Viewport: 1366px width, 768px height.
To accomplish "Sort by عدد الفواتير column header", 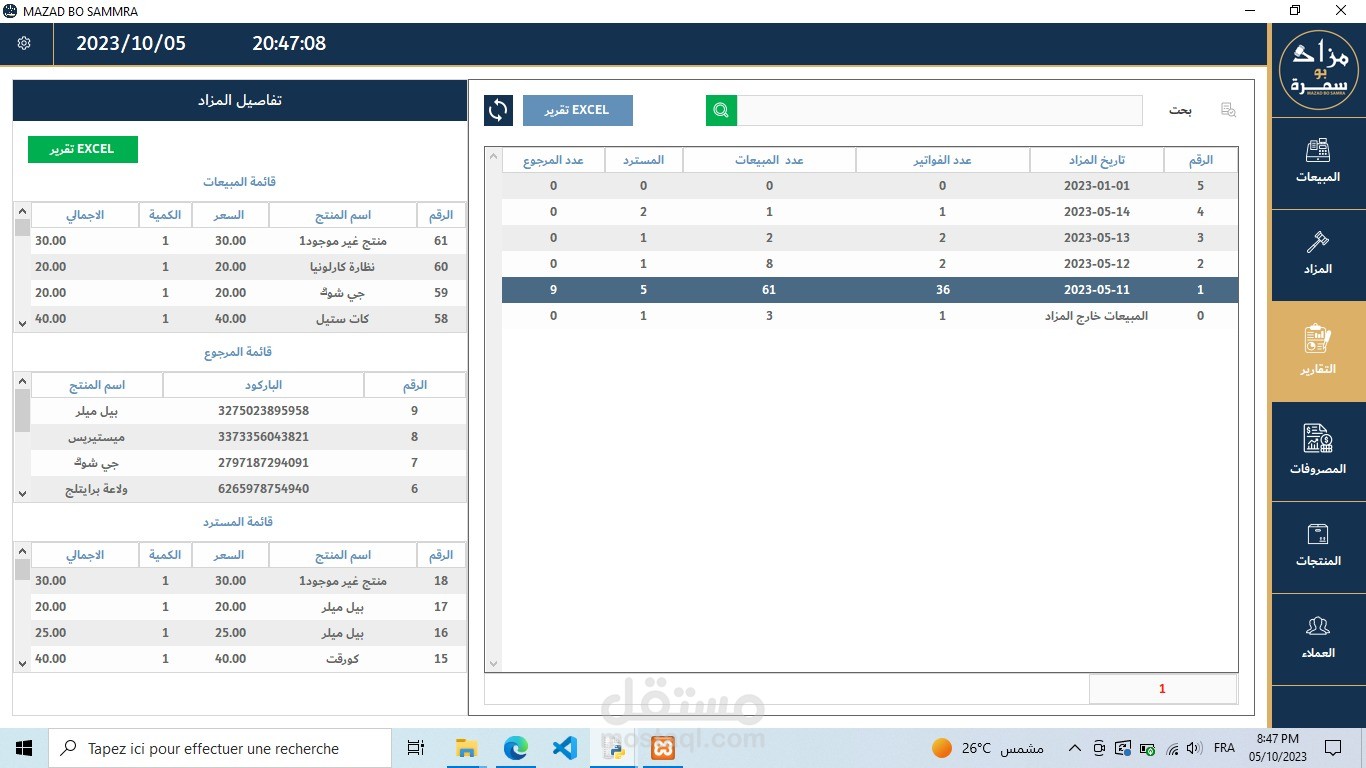I will click(943, 160).
